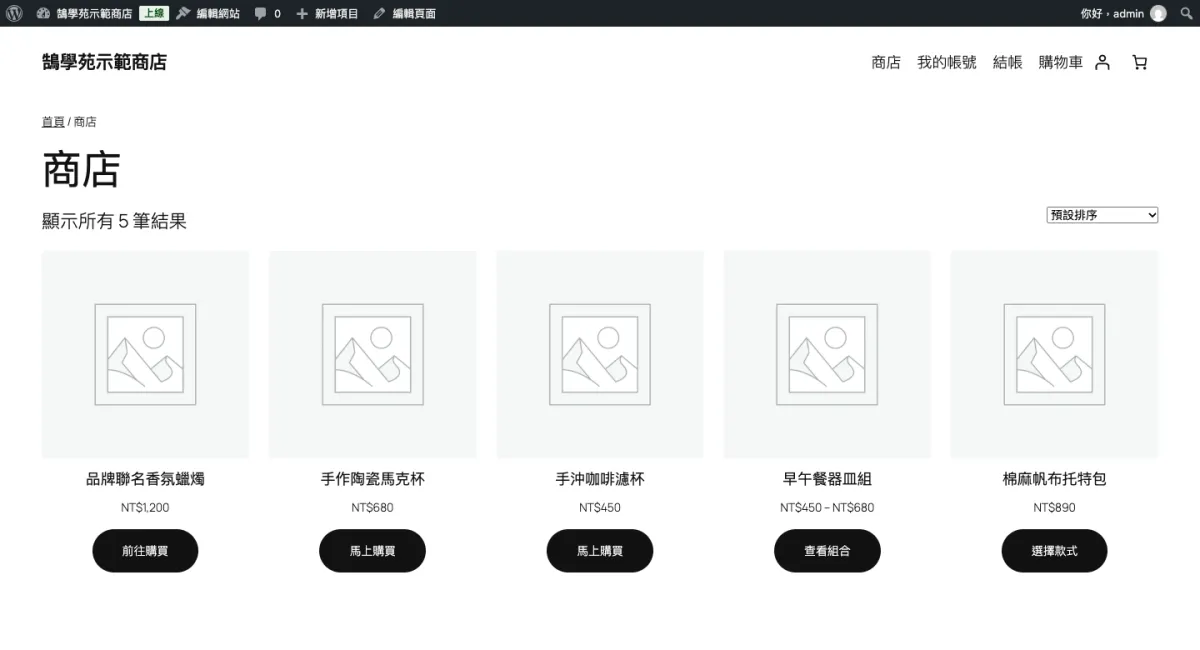Image resolution: width=1200 pixels, height=650 pixels.
Task: Click 前往購買 button for 品牌聯名香氛蠟燭
Action: (x=145, y=551)
